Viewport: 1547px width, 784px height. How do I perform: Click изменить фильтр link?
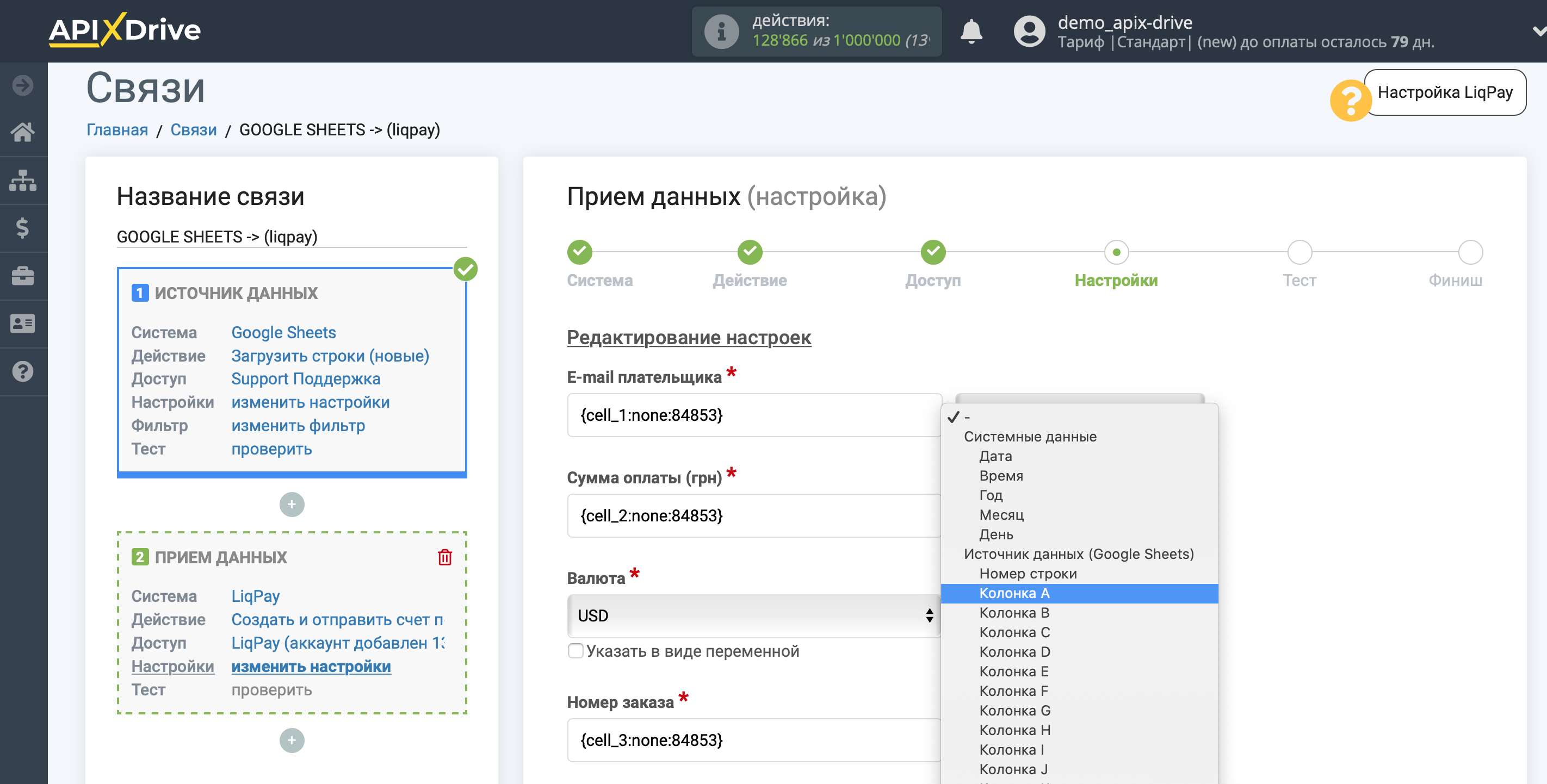[x=298, y=426]
